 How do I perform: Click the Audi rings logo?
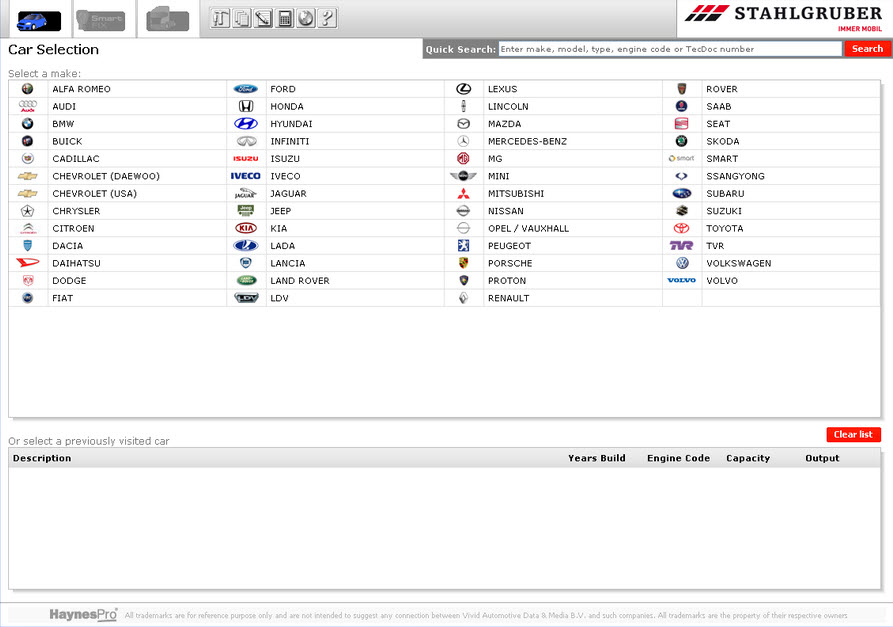click(27, 106)
